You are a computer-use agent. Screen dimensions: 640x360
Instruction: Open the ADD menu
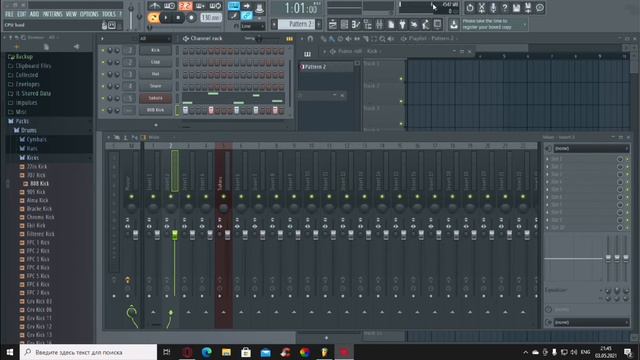[34, 14]
